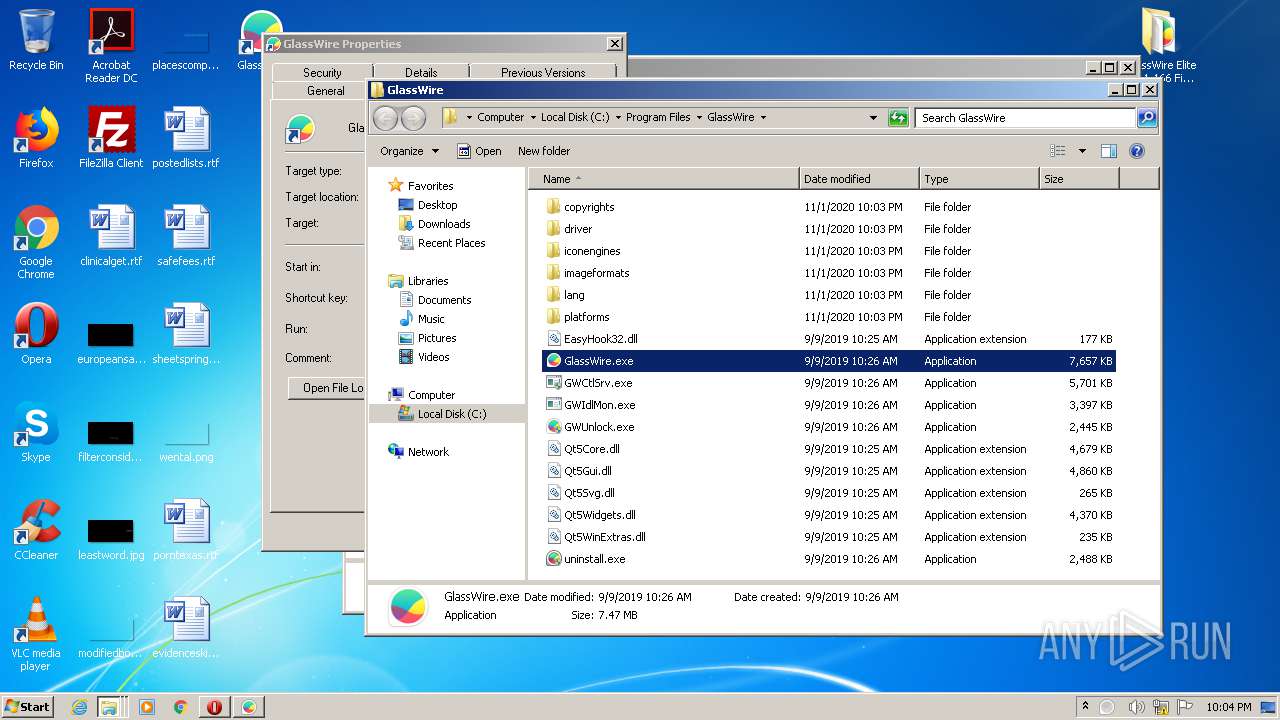Select Recent Places in navigation pane
The image size is (1280, 720).
pyautogui.click(x=442, y=243)
